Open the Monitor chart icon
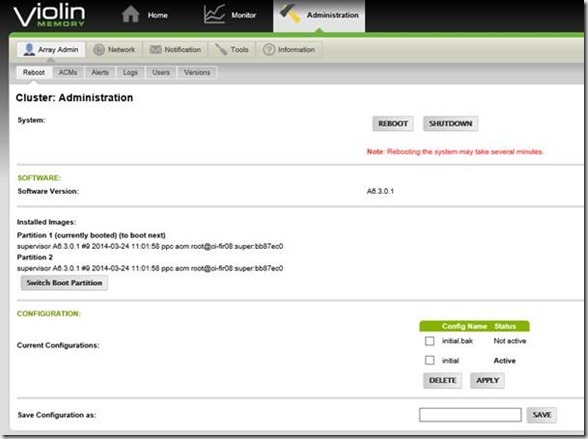Screen dimensions: 588x439 [x=214, y=14]
